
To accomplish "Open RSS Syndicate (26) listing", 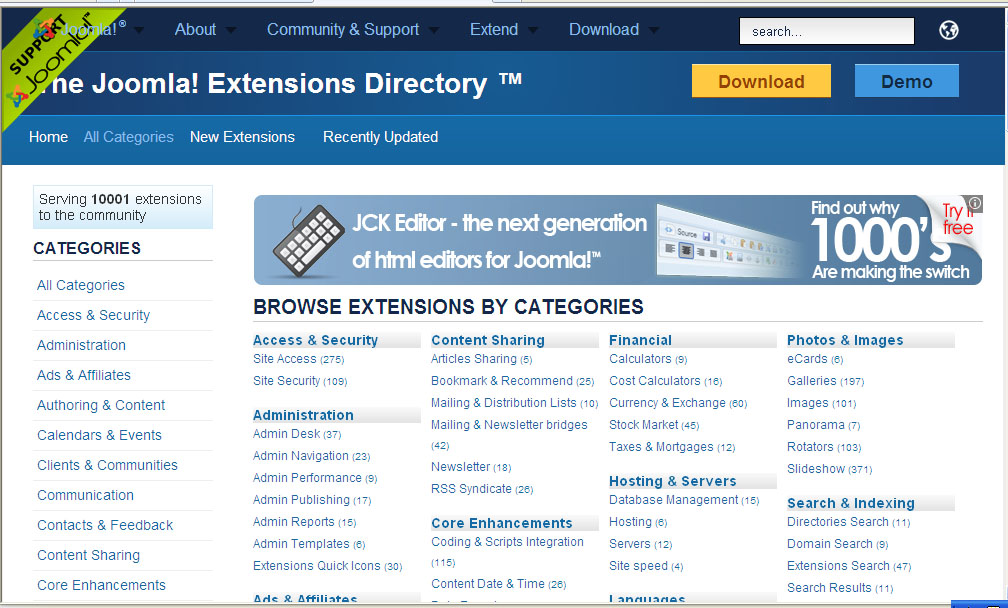I will click(482, 489).
